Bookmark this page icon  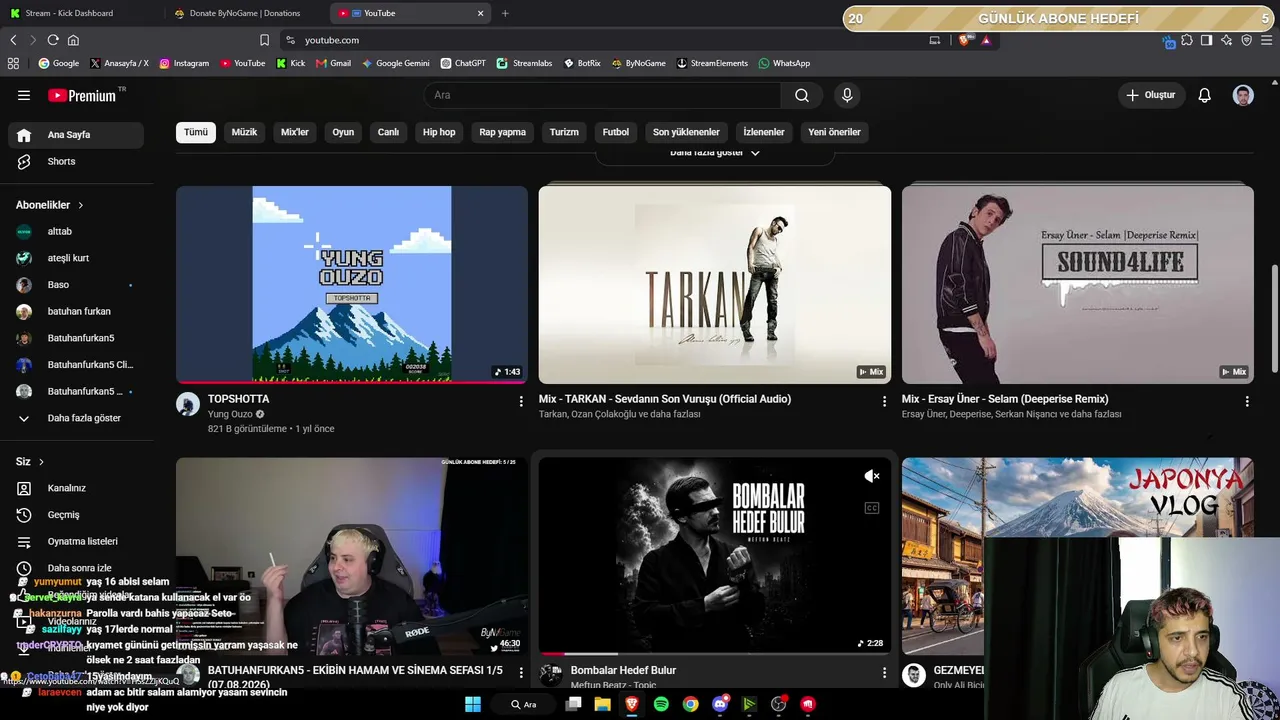[x=264, y=40]
